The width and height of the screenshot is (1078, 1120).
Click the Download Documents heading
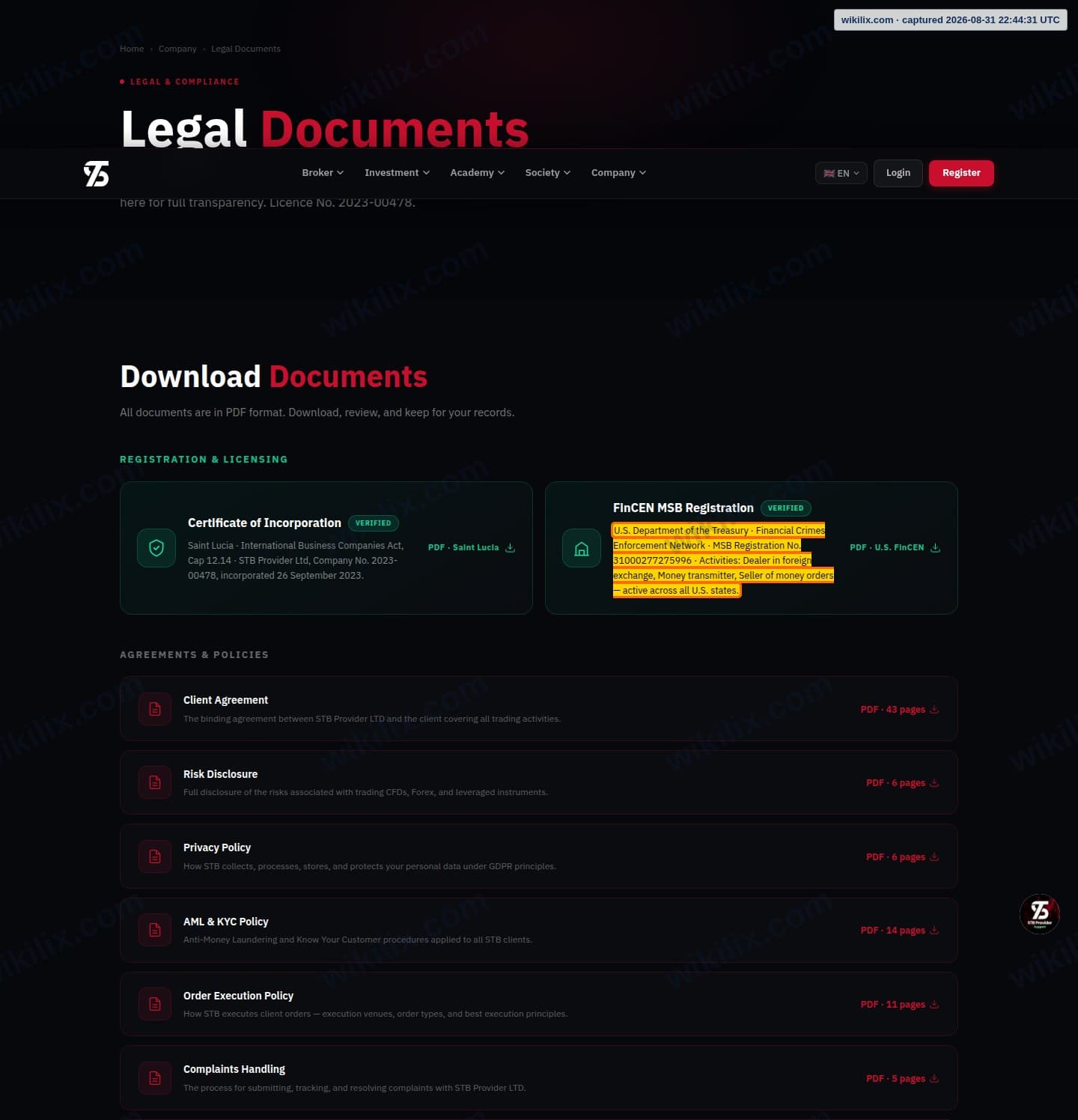(274, 377)
